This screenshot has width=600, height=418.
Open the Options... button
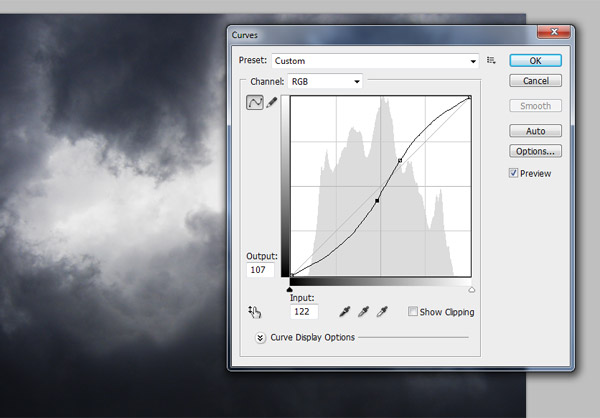pos(535,151)
